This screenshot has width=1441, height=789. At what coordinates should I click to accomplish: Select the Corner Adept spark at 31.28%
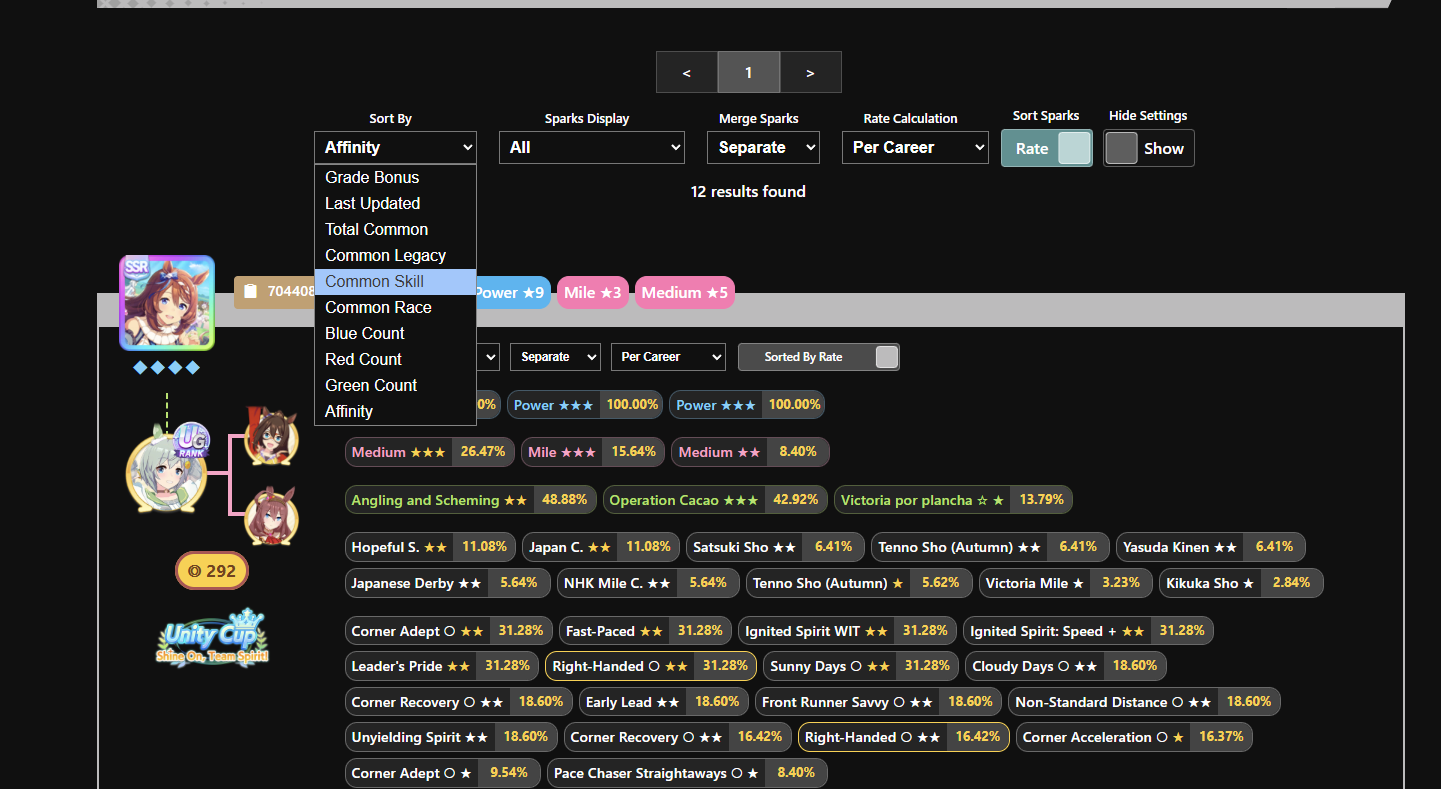[449, 631]
